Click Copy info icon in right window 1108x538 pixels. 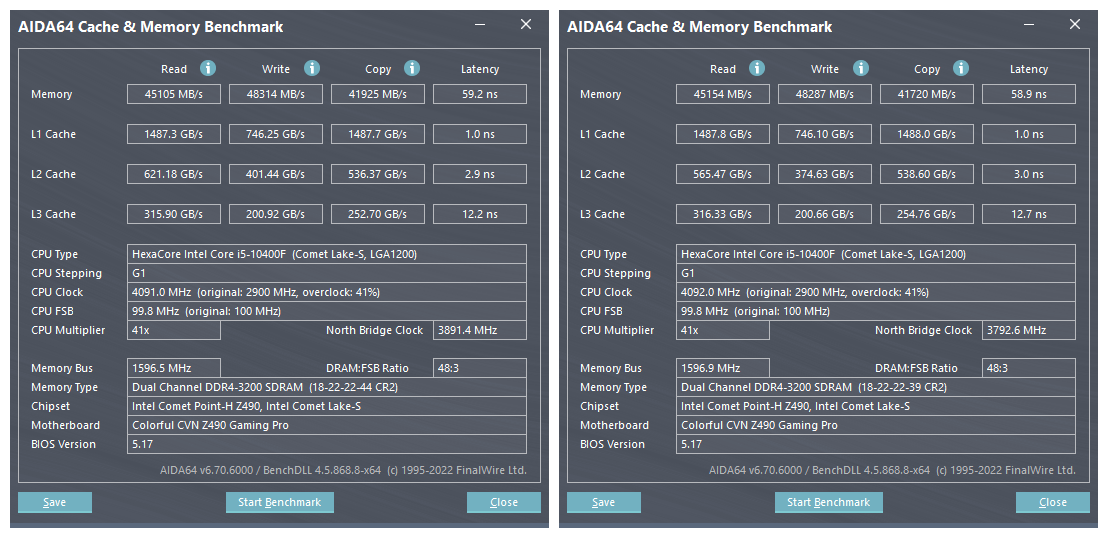(x=961, y=68)
